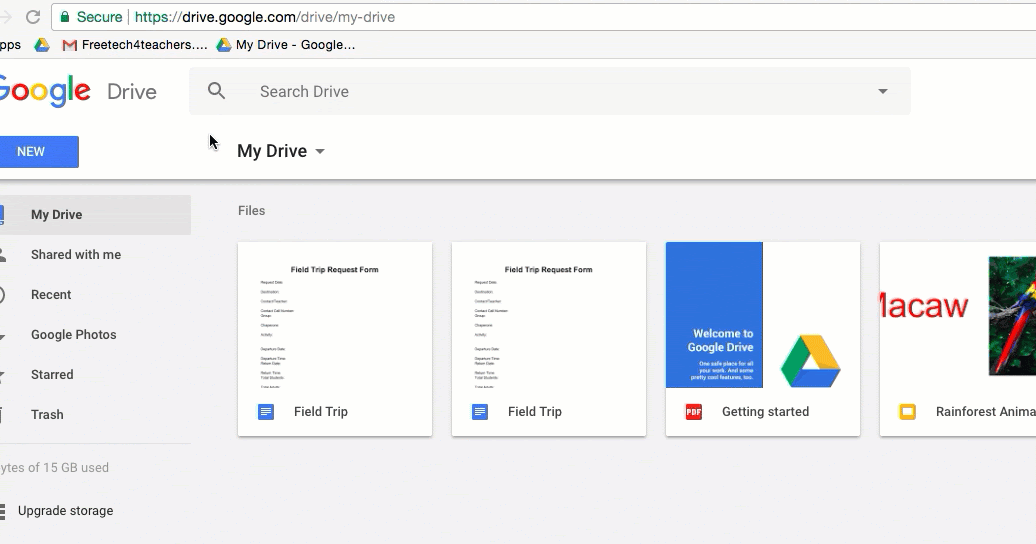Click the PDF icon beside Getting started
This screenshot has height=544, width=1036.
pyautogui.click(x=694, y=412)
